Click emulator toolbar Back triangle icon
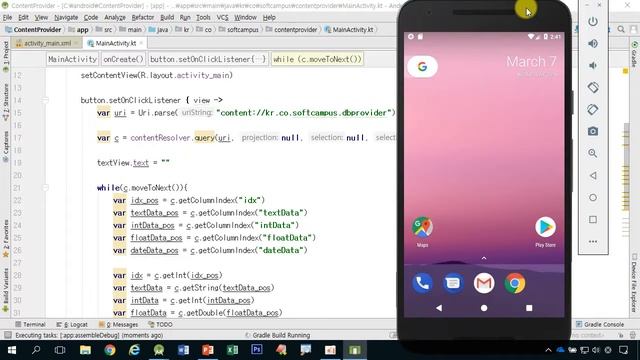Image resolution: width=640 pixels, height=360 pixels. [593, 176]
